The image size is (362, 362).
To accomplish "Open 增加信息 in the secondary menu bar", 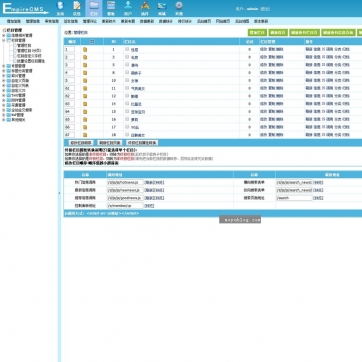I will point(14,21).
